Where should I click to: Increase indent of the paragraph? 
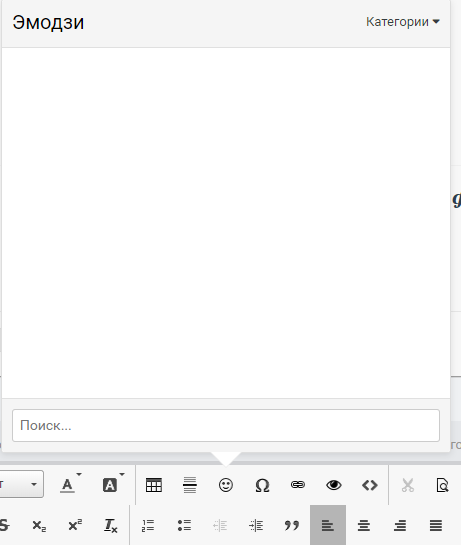[256, 525]
